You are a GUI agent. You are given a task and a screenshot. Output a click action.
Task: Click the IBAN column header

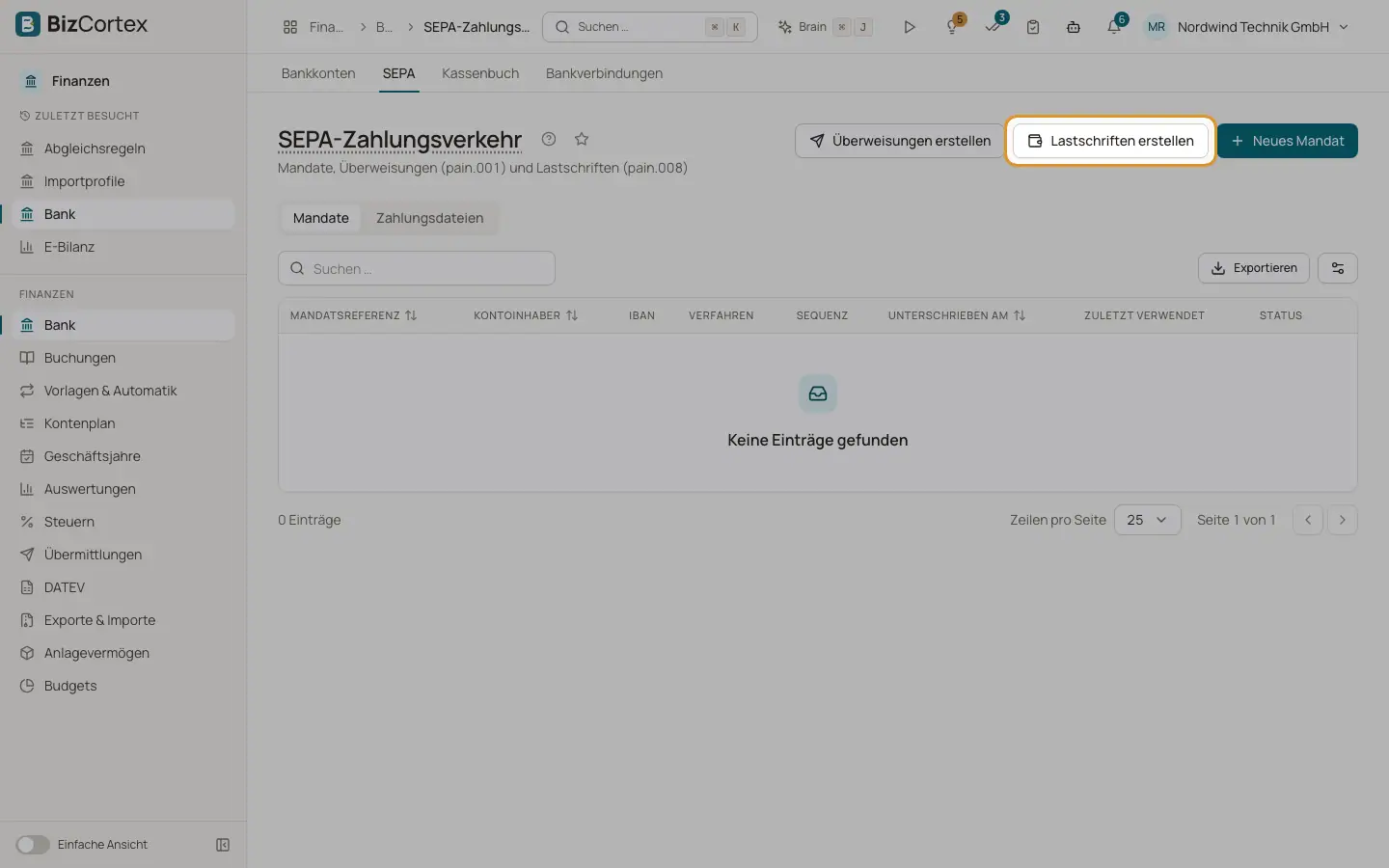641,315
